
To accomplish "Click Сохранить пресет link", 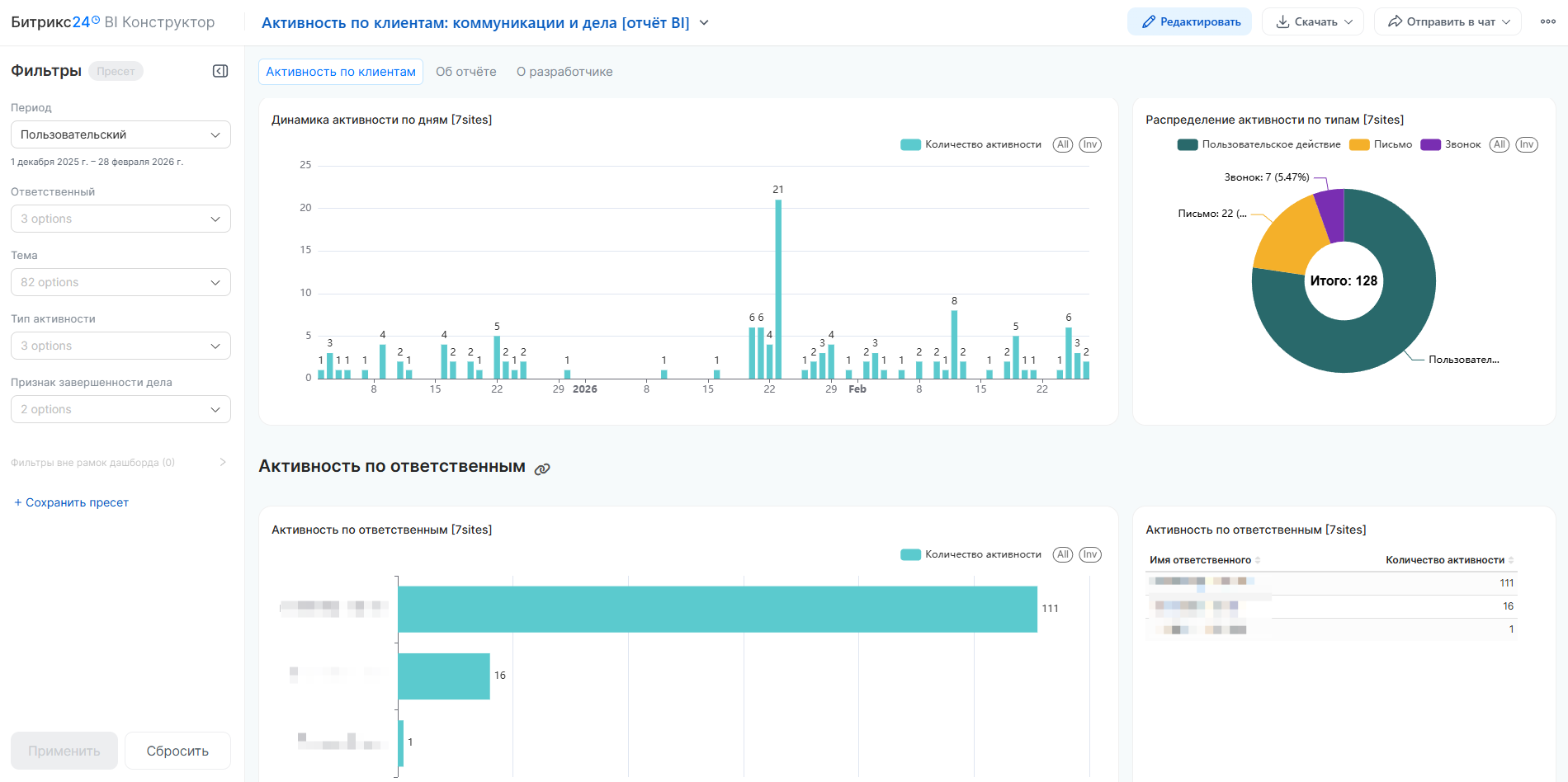I will point(72,502).
